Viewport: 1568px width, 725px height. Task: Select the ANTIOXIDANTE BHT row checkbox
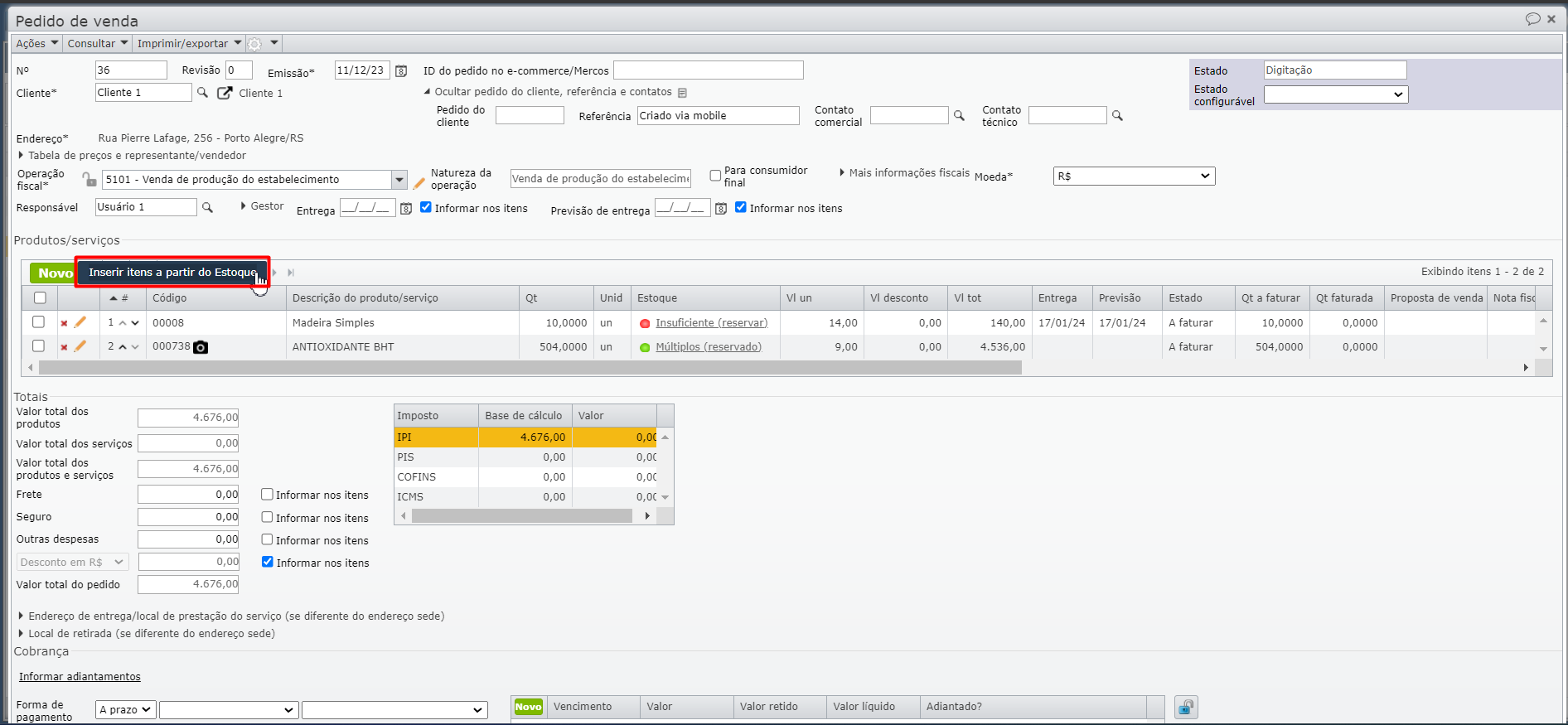[x=38, y=346]
